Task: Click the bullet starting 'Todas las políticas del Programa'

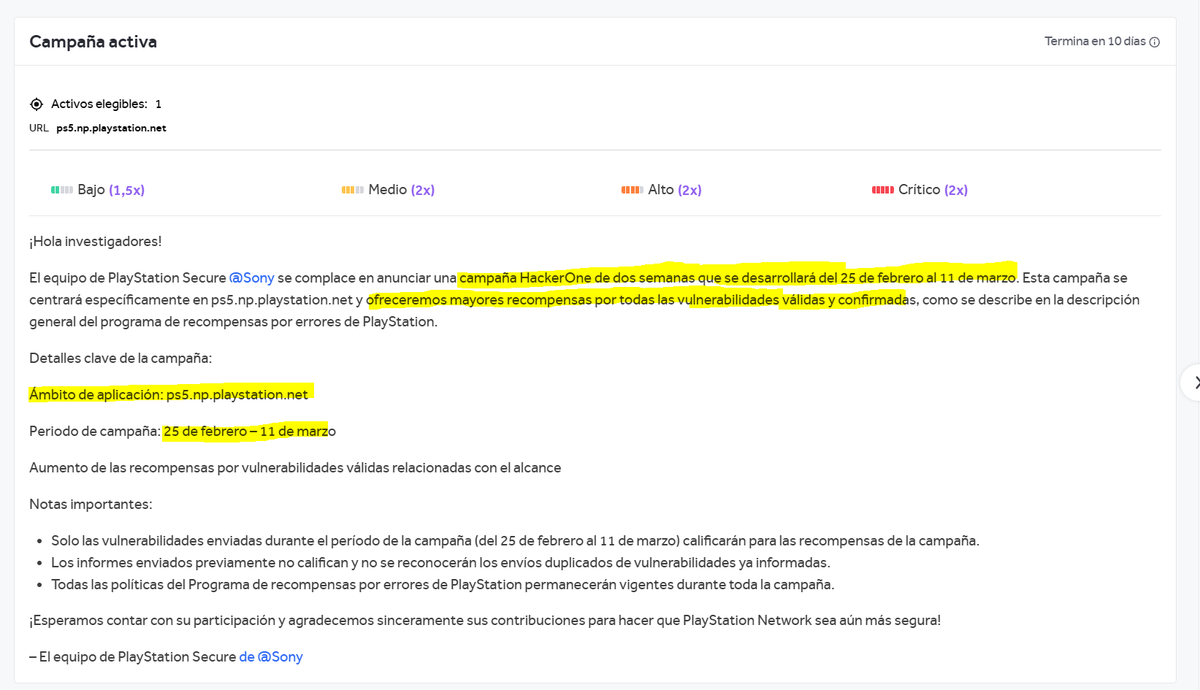Action: (442, 585)
